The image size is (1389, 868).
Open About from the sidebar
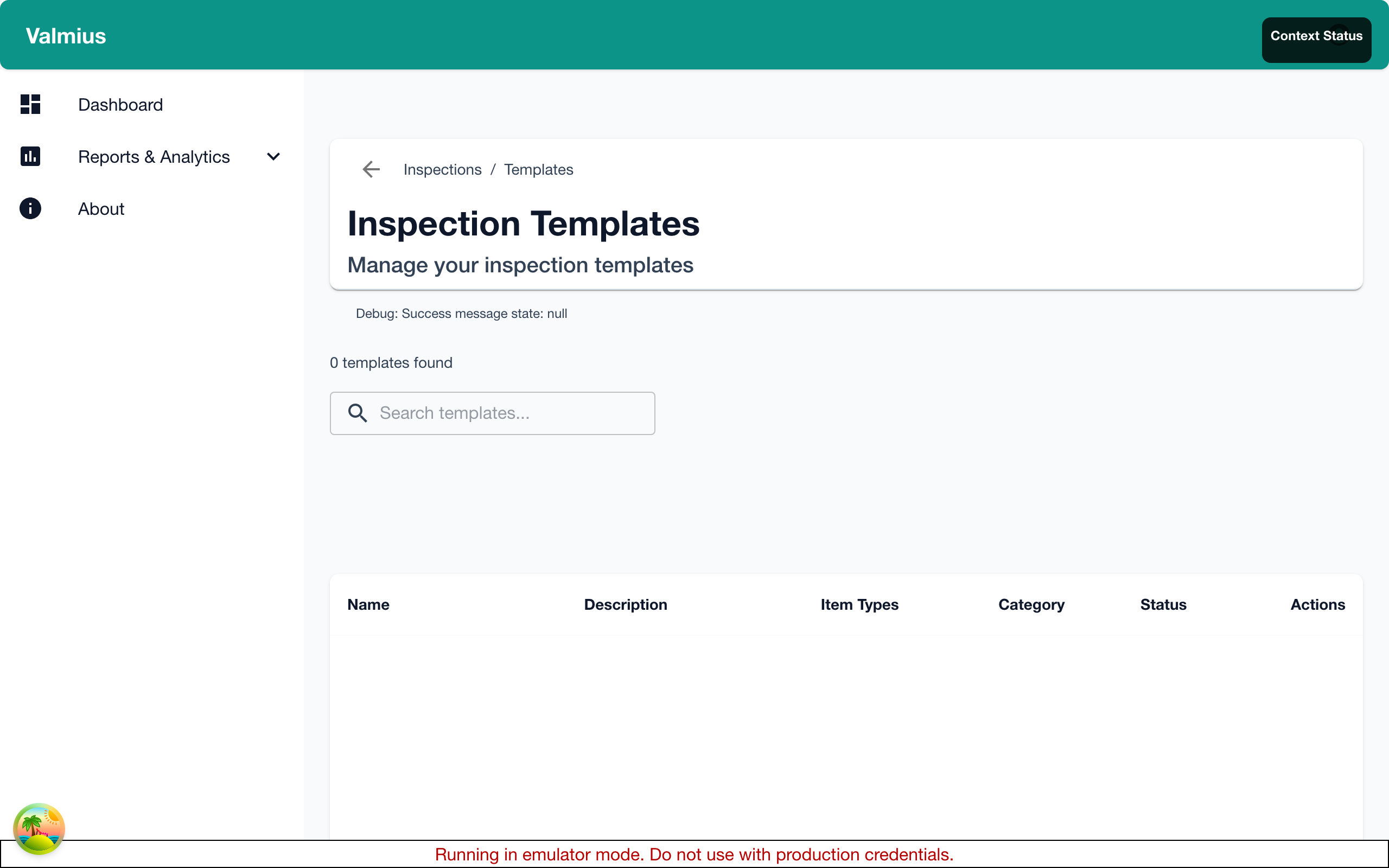tap(101, 208)
